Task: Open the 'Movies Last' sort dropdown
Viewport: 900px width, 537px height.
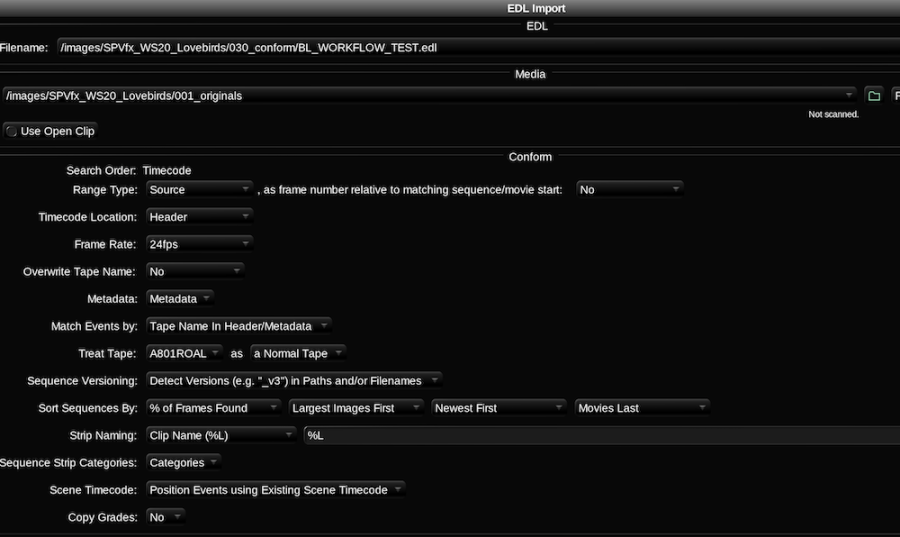Action: [642, 408]
